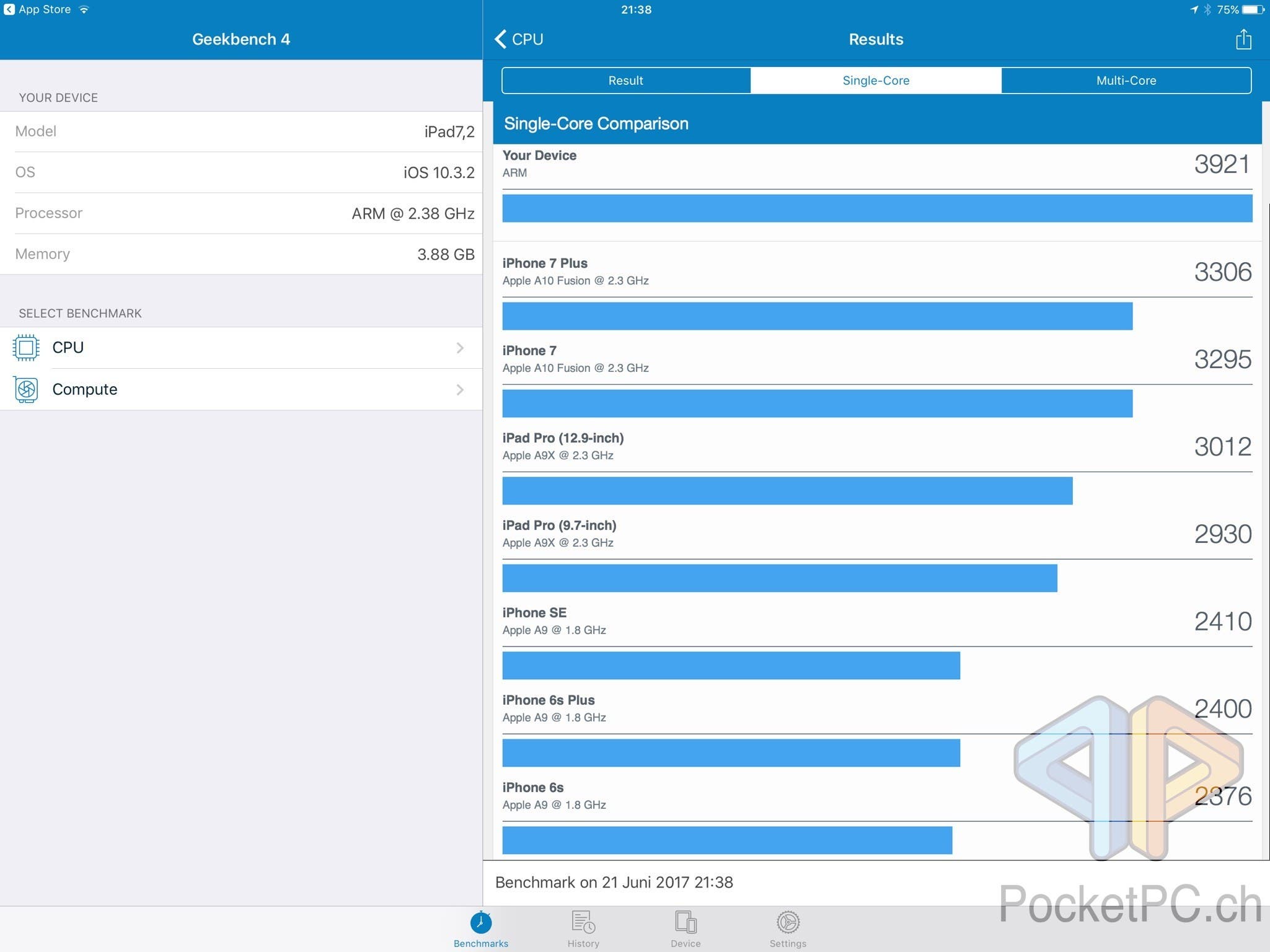Tap the iPhone 7 score bar
Screen dimensions: 1270x952
coord(817,403)
